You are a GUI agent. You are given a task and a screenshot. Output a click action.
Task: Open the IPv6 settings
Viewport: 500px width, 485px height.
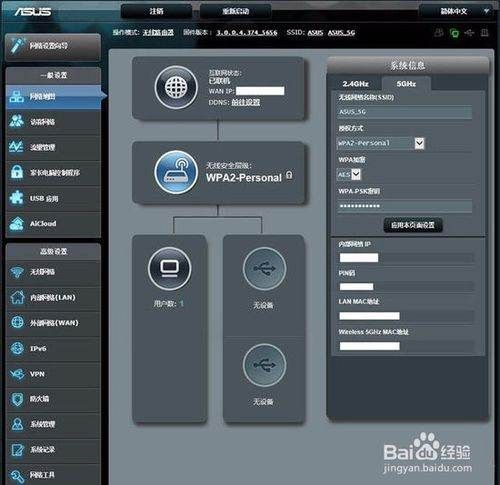53,348
